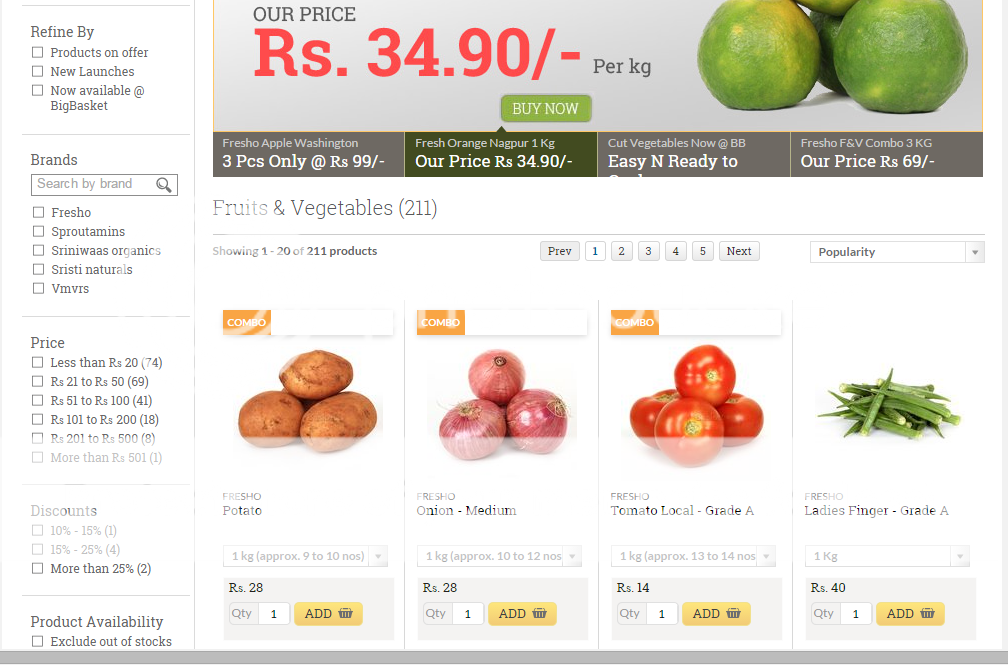
Task: Add Tomato Local to basket
Action: [x=716, y=614]
